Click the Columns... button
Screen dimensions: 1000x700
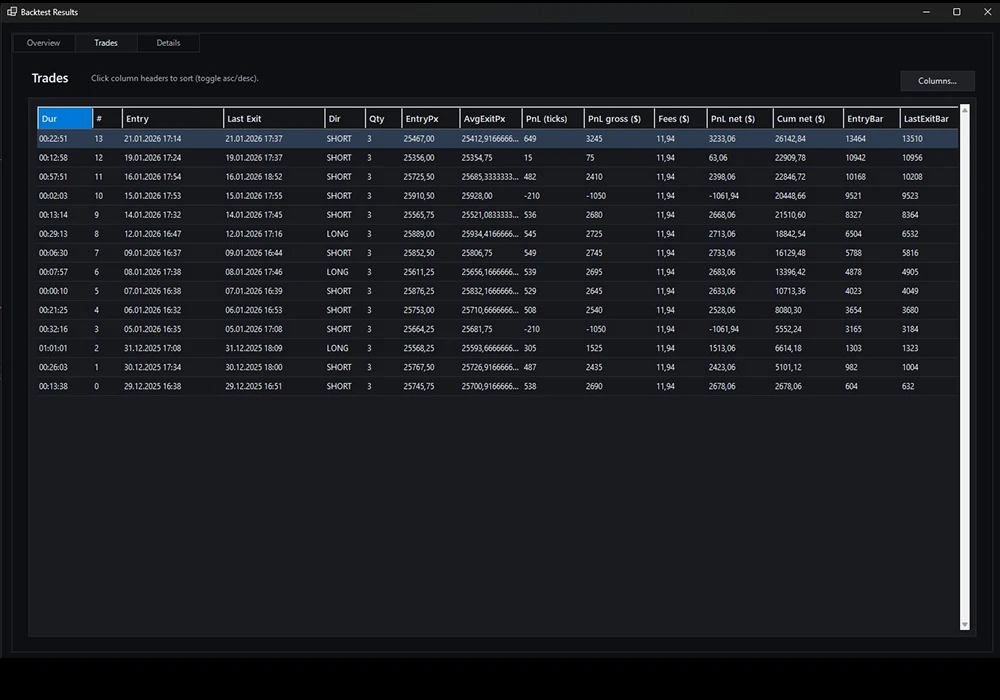click(937, 81)
